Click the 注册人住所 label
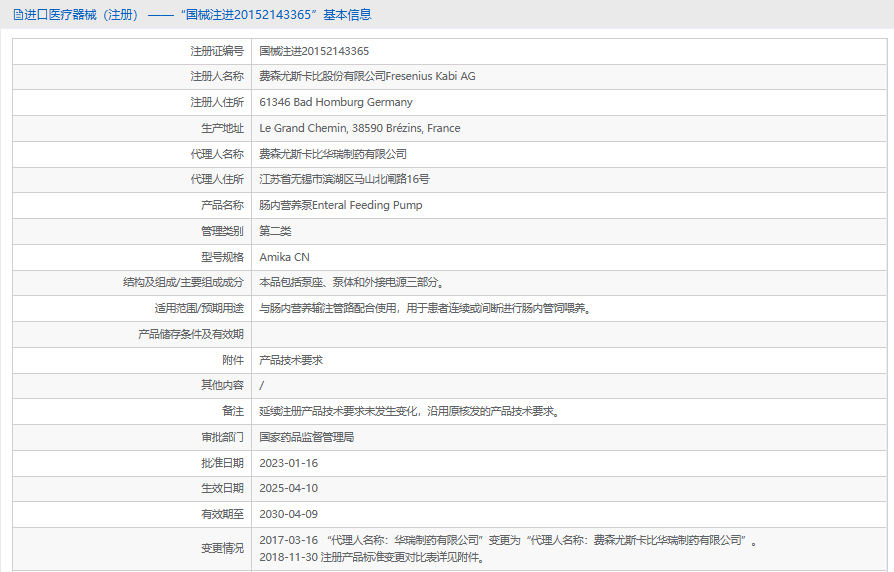The image size is (894, 572). click(217, 102)
